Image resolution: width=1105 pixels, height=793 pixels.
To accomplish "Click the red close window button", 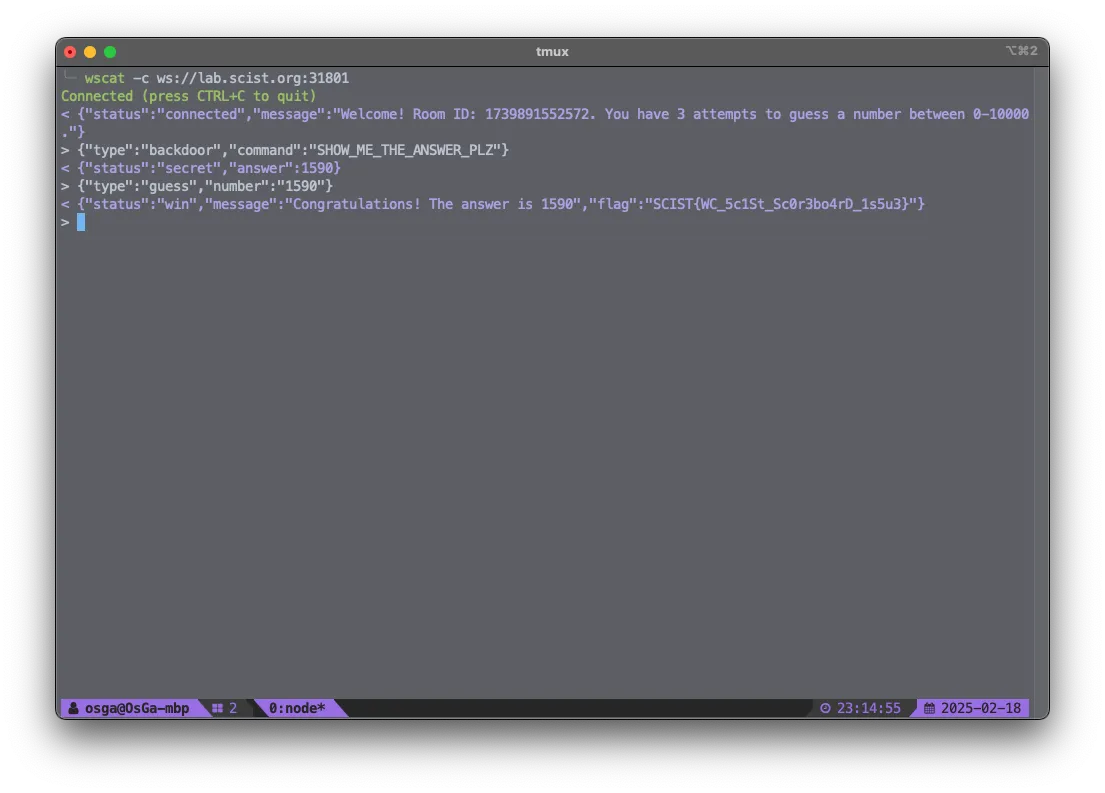I will (x=70, y=52).
